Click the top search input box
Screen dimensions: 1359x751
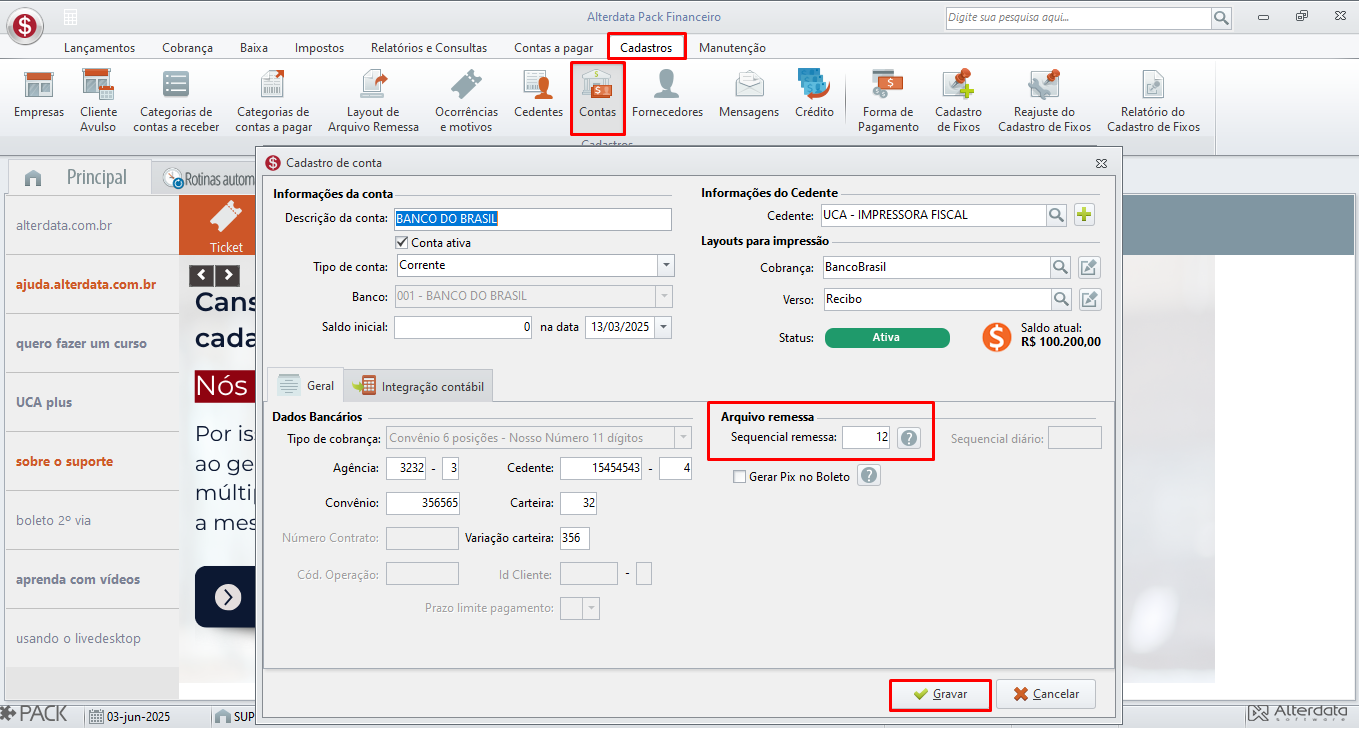point(1078,18)
